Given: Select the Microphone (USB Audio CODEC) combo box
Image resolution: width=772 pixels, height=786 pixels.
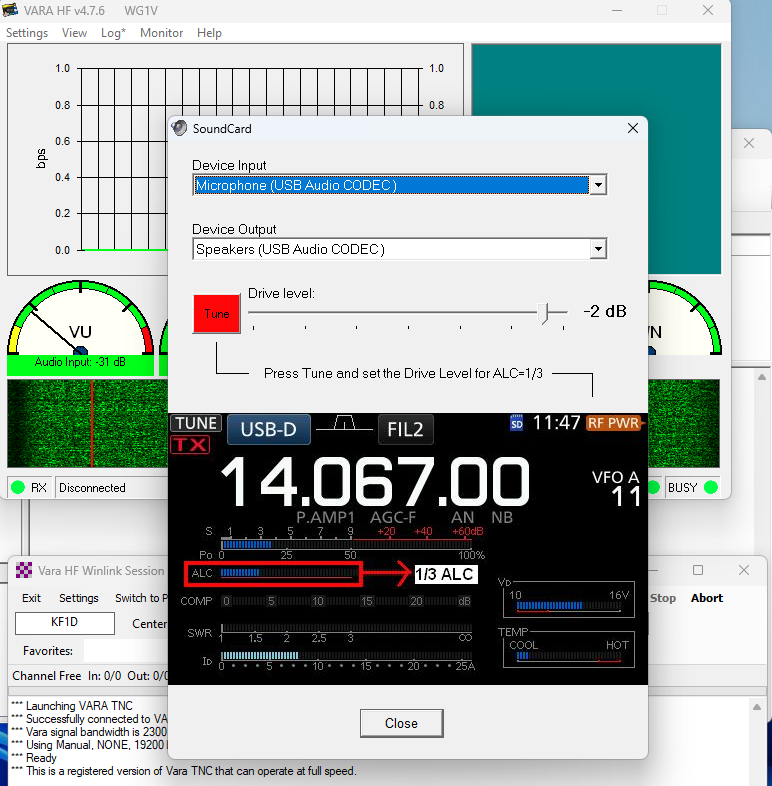Looking at the screenshot, I should [390, 185].
